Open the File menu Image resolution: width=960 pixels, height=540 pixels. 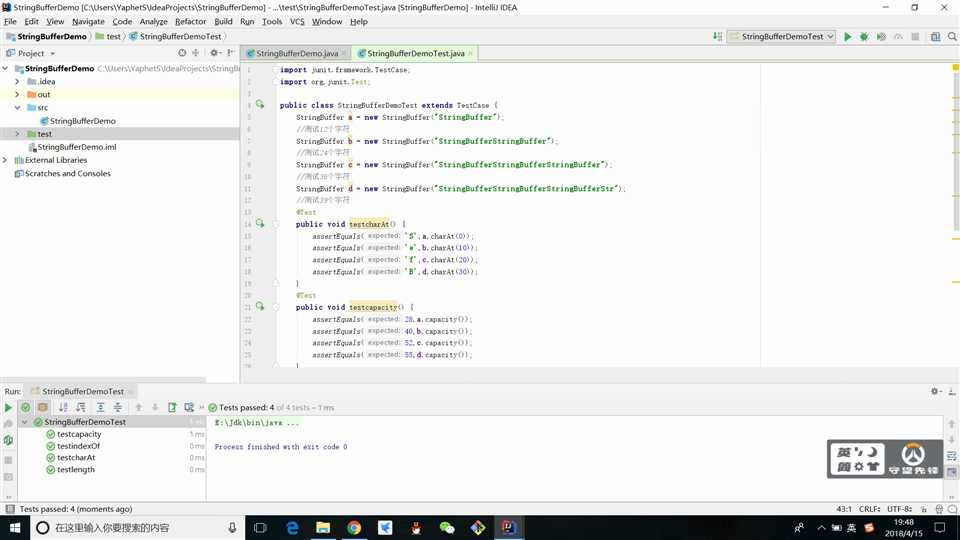point(10,21)
